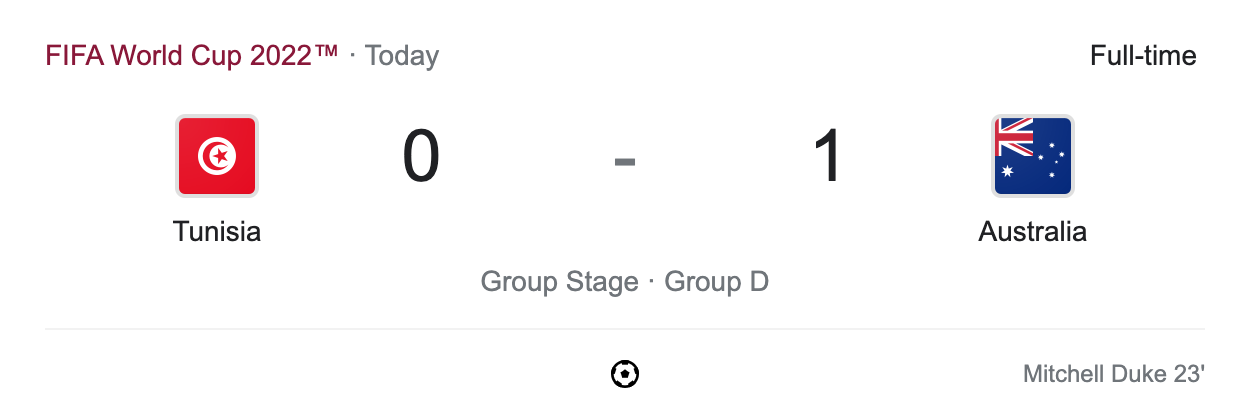Click Australia's score of 1
This screenshot has width=1247, height=416.
(x=829, y=158)
